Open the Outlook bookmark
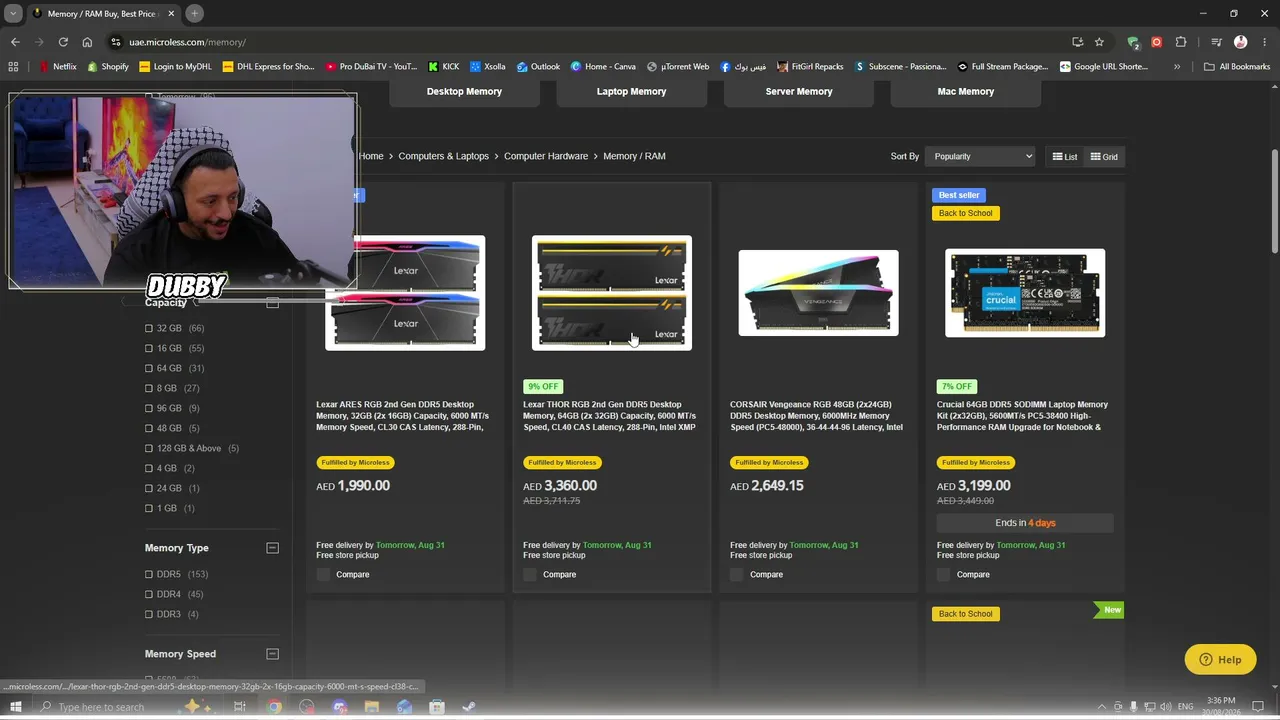Screen dimensions: 1280x720 (538, 67)
